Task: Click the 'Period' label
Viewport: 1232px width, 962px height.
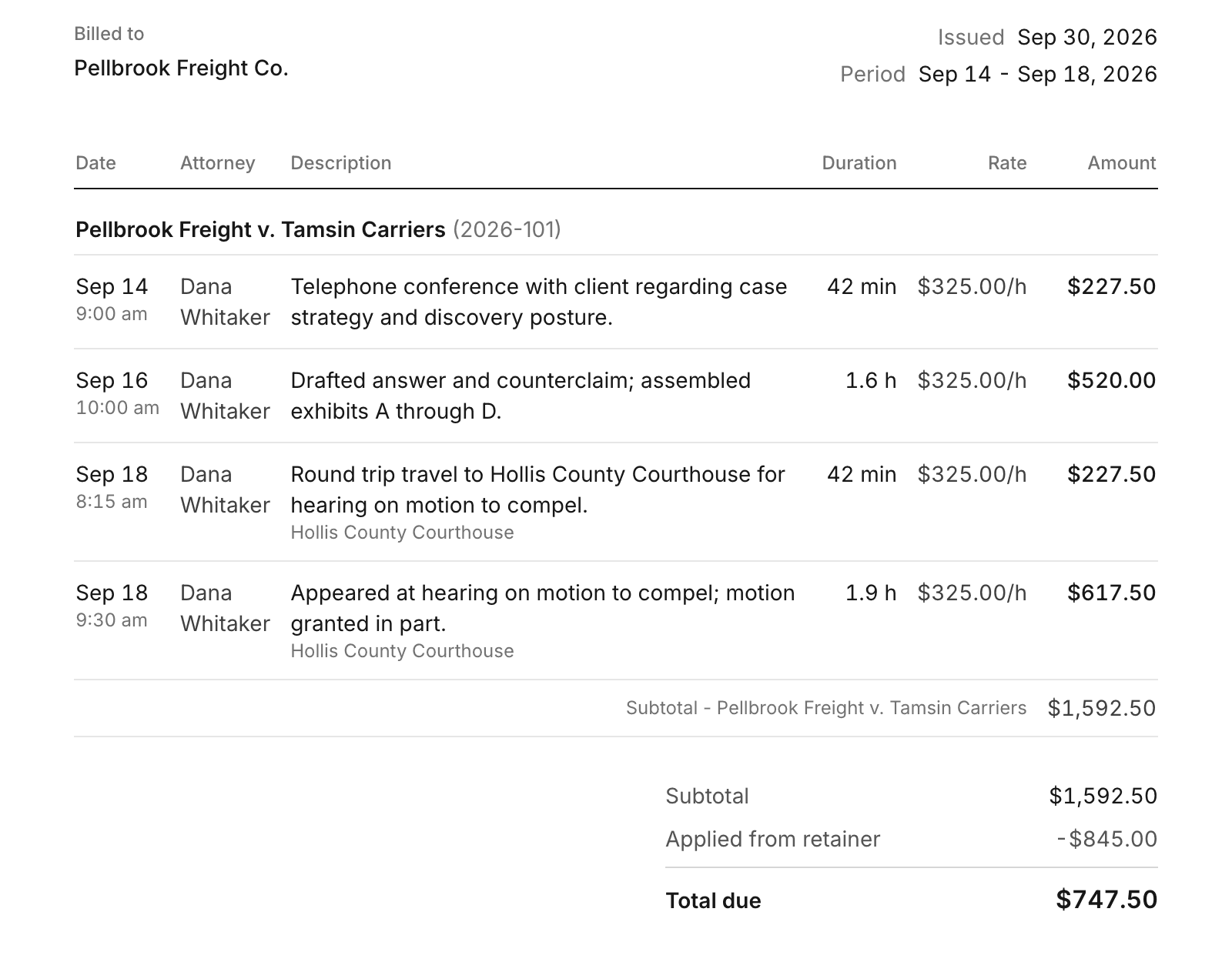Action: (x=872, y=74)
